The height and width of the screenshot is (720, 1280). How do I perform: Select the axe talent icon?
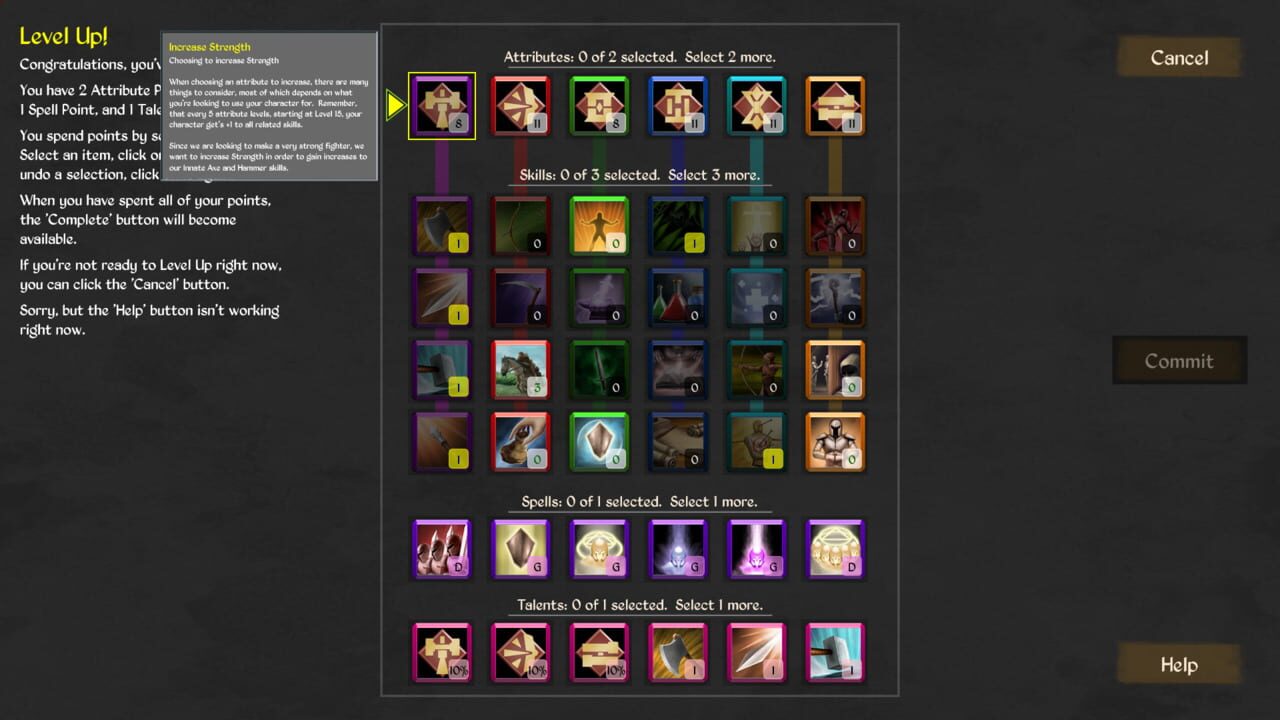click(x=678, y=651)
